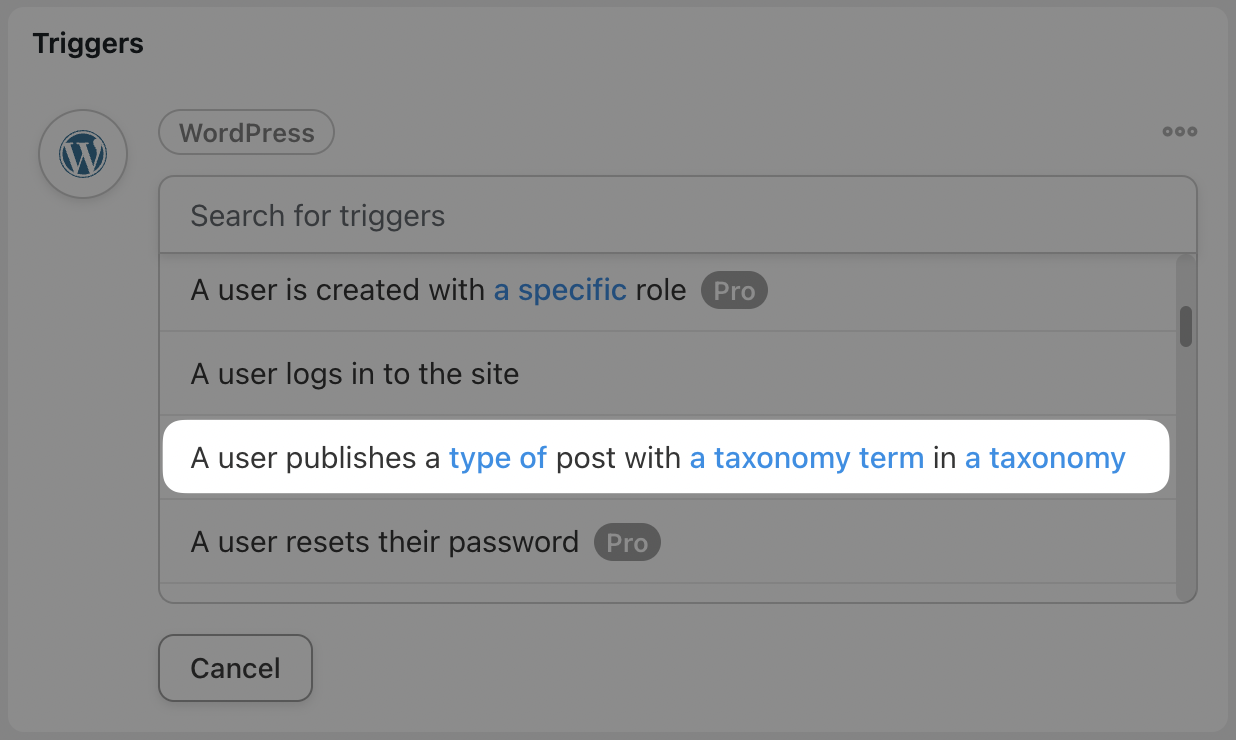This screenshot has height=740, width=1236.
Task: Click the partially visible row at the list bottom
Action: [x=667, y=593]
